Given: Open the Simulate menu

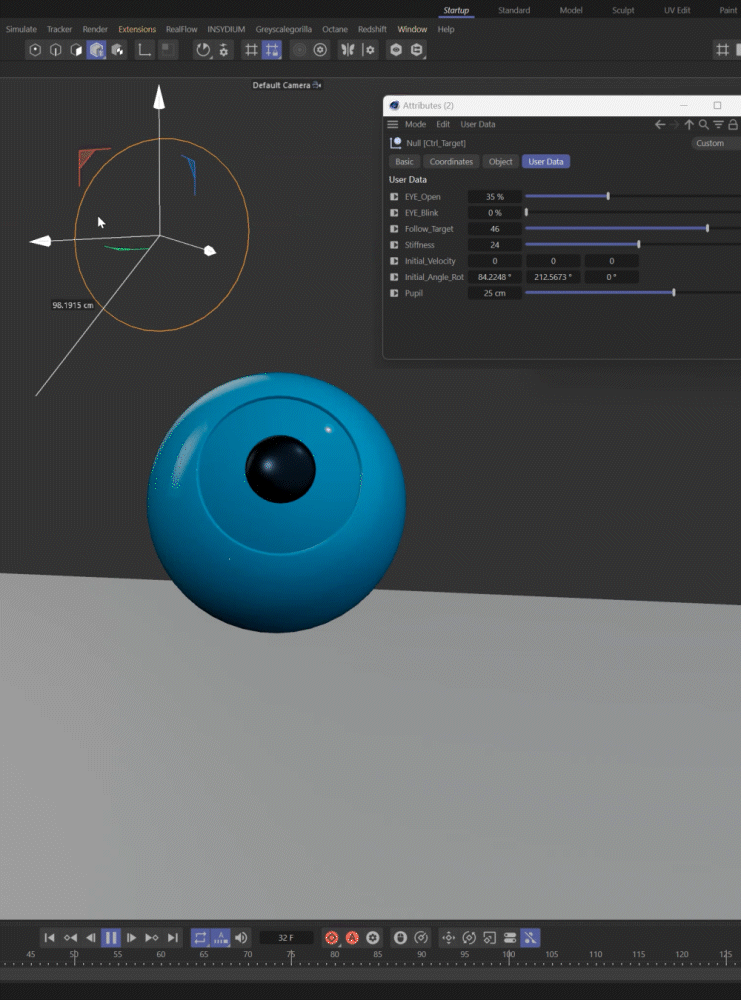Looking at the screenshot, I should (x=21, y=29).
